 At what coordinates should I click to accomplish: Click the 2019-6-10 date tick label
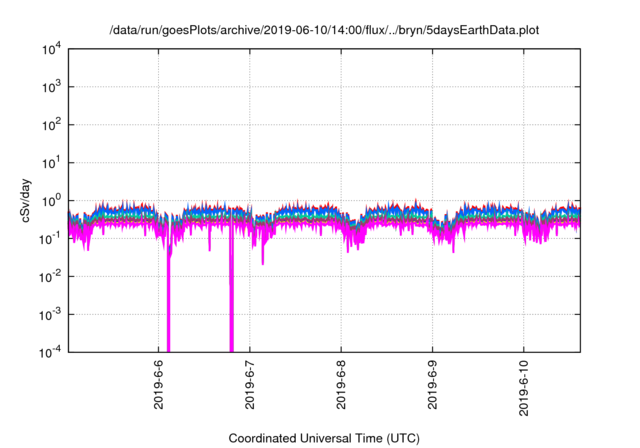524,388
